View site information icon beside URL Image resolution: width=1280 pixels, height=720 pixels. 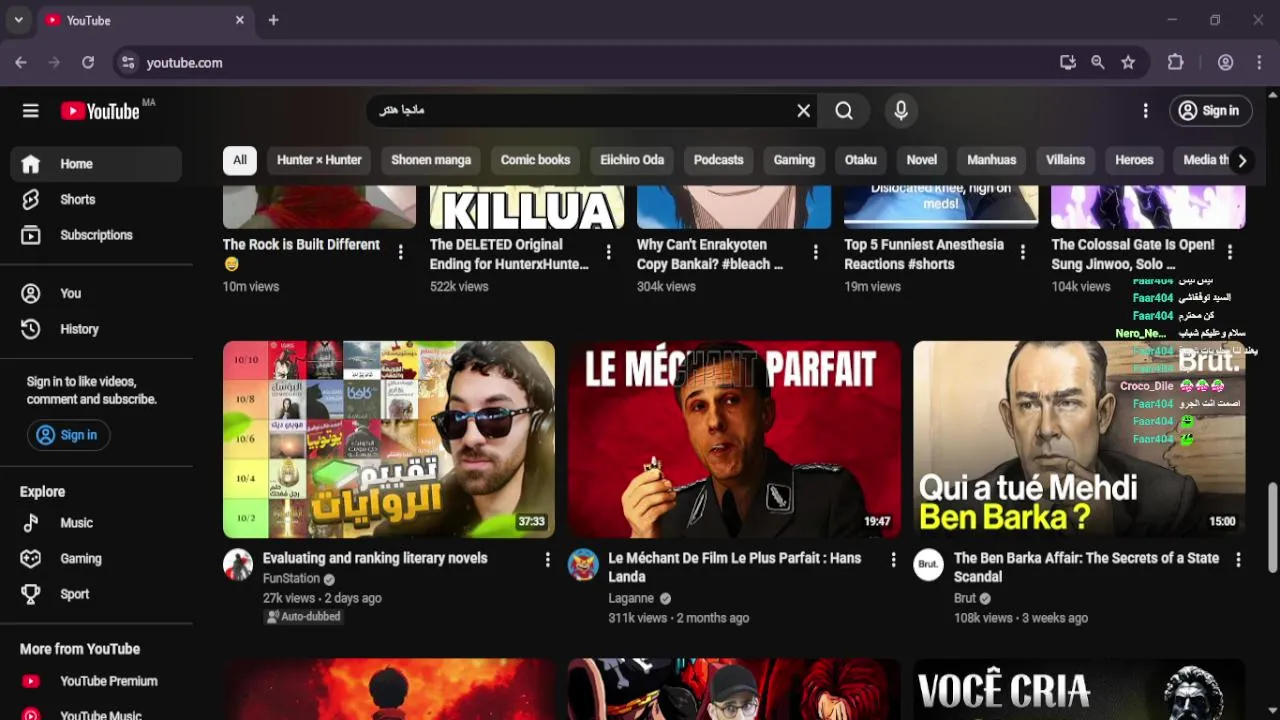click(127, 62)
